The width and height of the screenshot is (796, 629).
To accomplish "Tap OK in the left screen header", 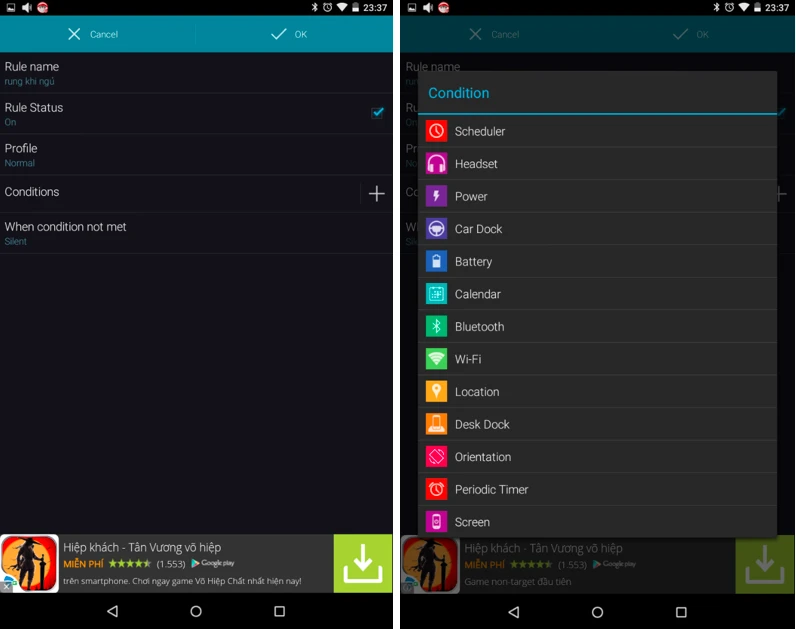I will point(289,34).
